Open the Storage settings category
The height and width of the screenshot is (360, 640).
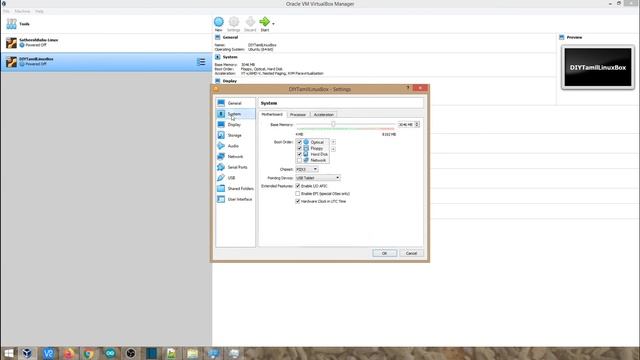(236, 135)
